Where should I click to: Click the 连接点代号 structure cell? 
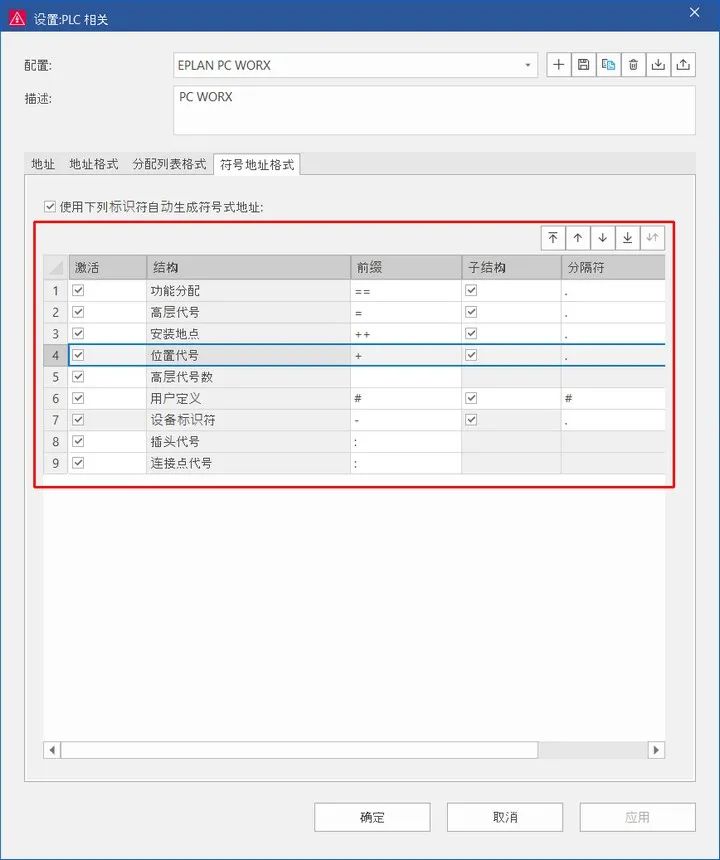pos(248,463)
